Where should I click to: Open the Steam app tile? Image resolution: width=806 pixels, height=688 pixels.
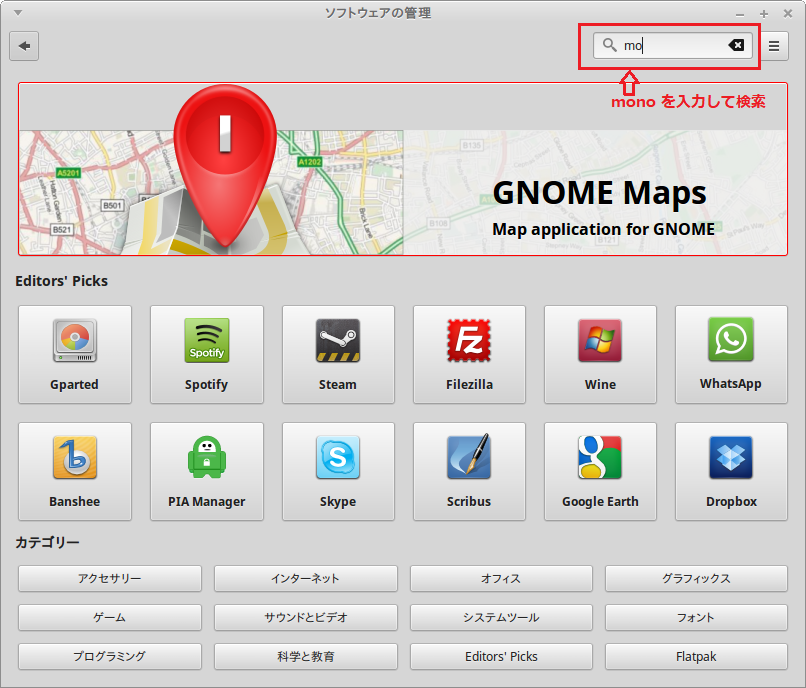[x=338, y=354]
